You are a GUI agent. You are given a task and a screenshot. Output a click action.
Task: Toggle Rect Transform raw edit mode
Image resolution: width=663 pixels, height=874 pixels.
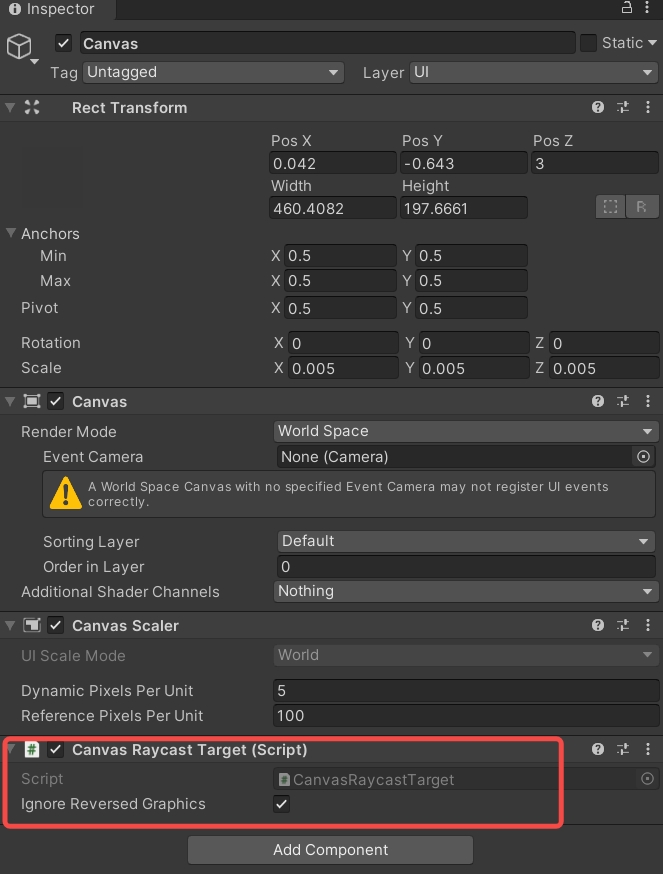(641, 207)
